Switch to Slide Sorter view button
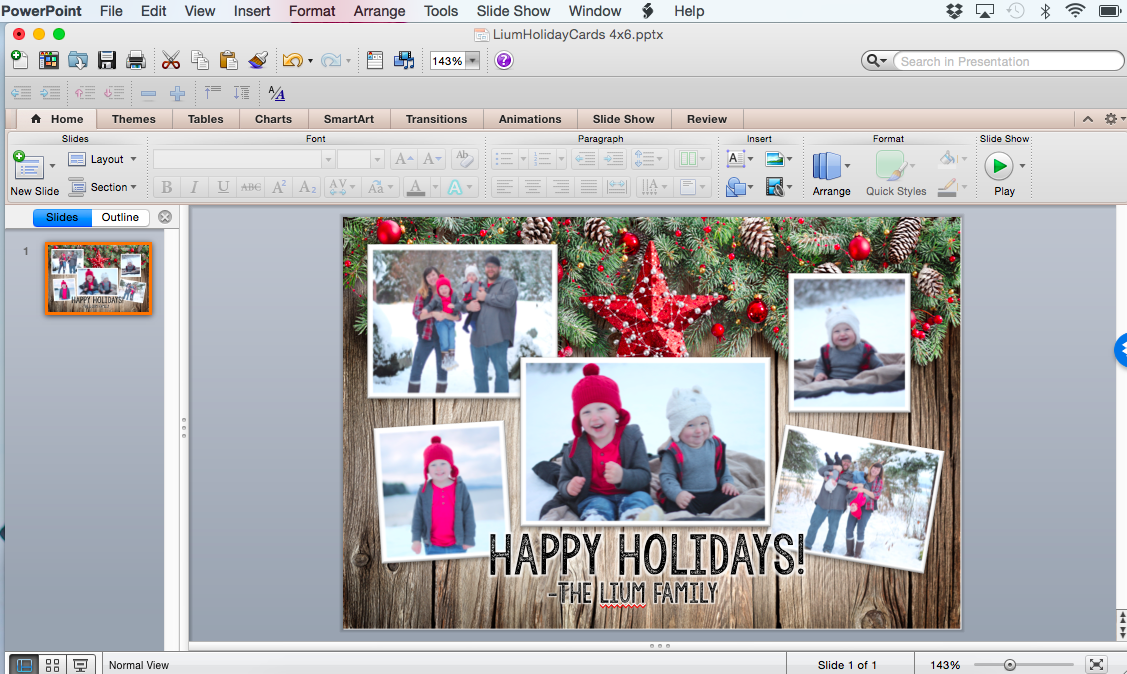Image resolution: width=1127 pixels, height=674 pixels. (x=53, y=665)
